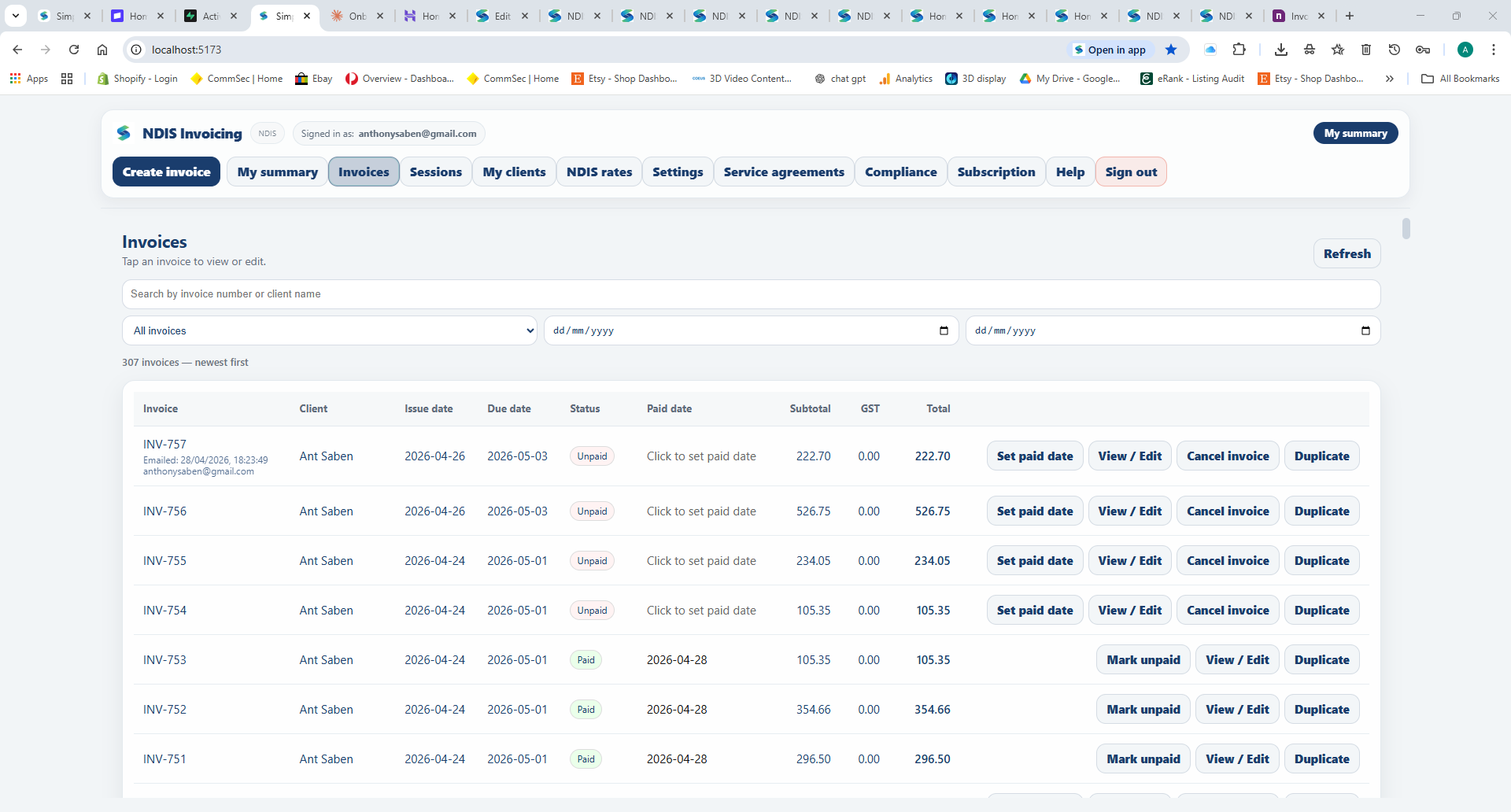Open the cloud extension icon
The width and height of the screenshot is (1511, 812).
(1210, 50)
